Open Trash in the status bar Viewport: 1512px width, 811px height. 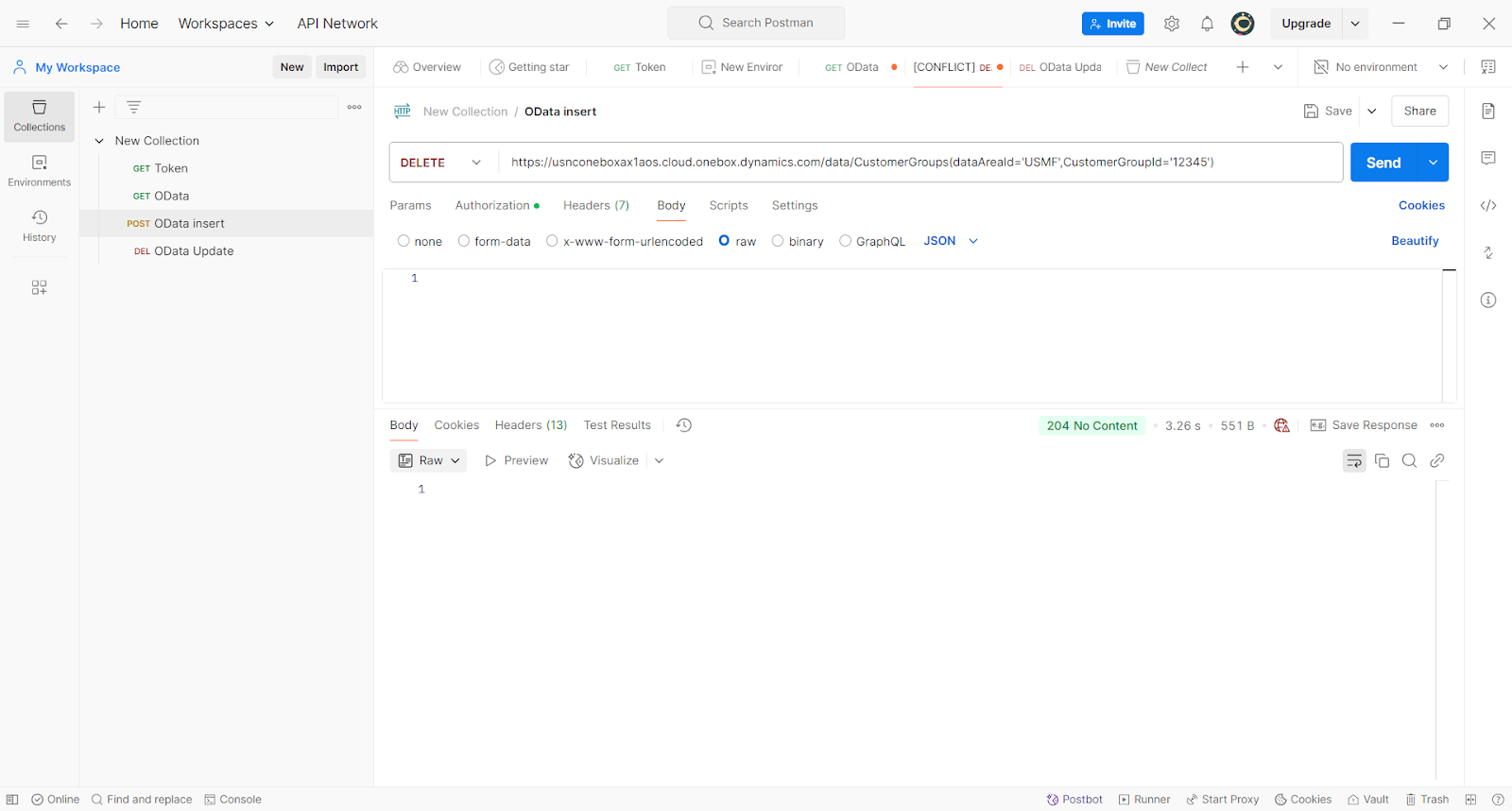point(1427,800)
